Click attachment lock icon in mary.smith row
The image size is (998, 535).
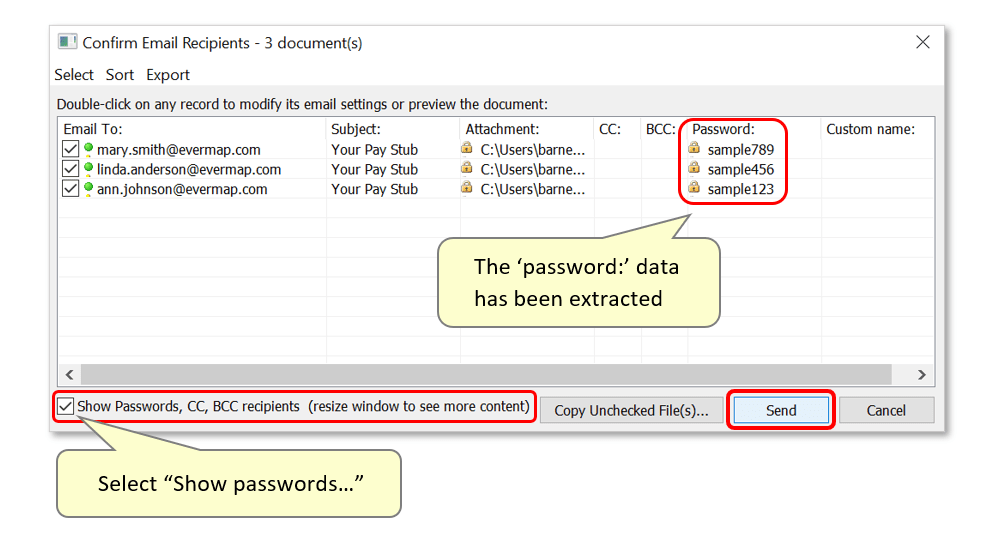click(467, 148)
